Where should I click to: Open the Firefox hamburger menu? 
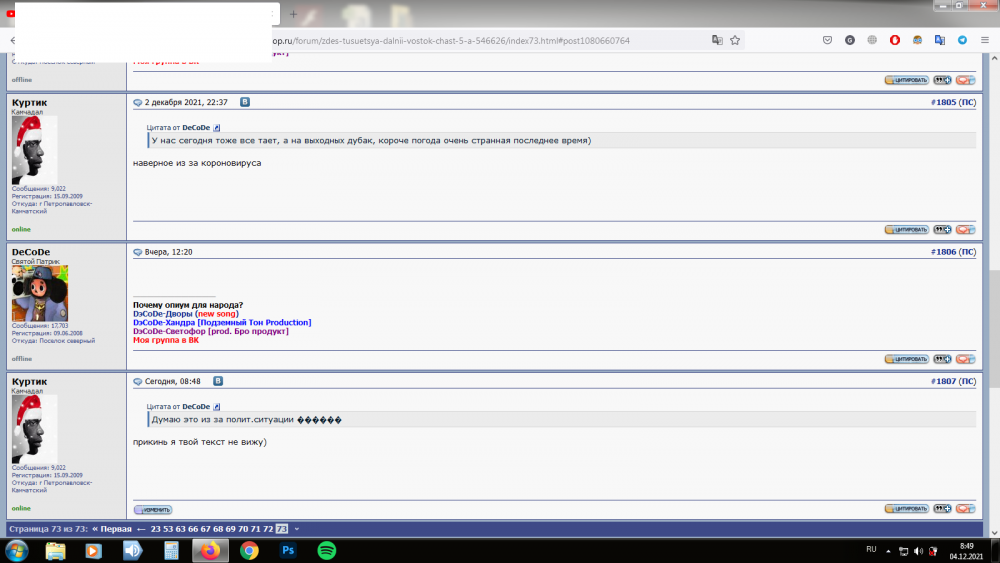tap(985, 40)
